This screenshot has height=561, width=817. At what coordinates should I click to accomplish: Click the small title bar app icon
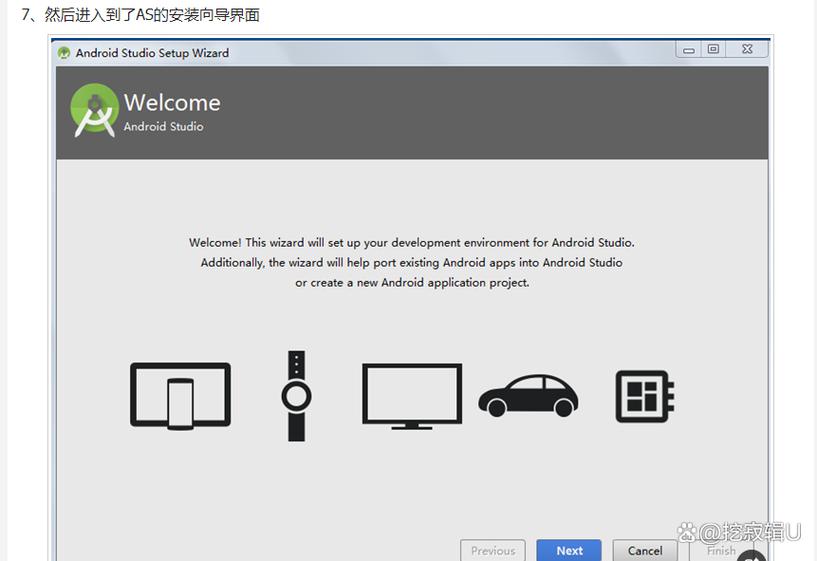tap(64, 53)
